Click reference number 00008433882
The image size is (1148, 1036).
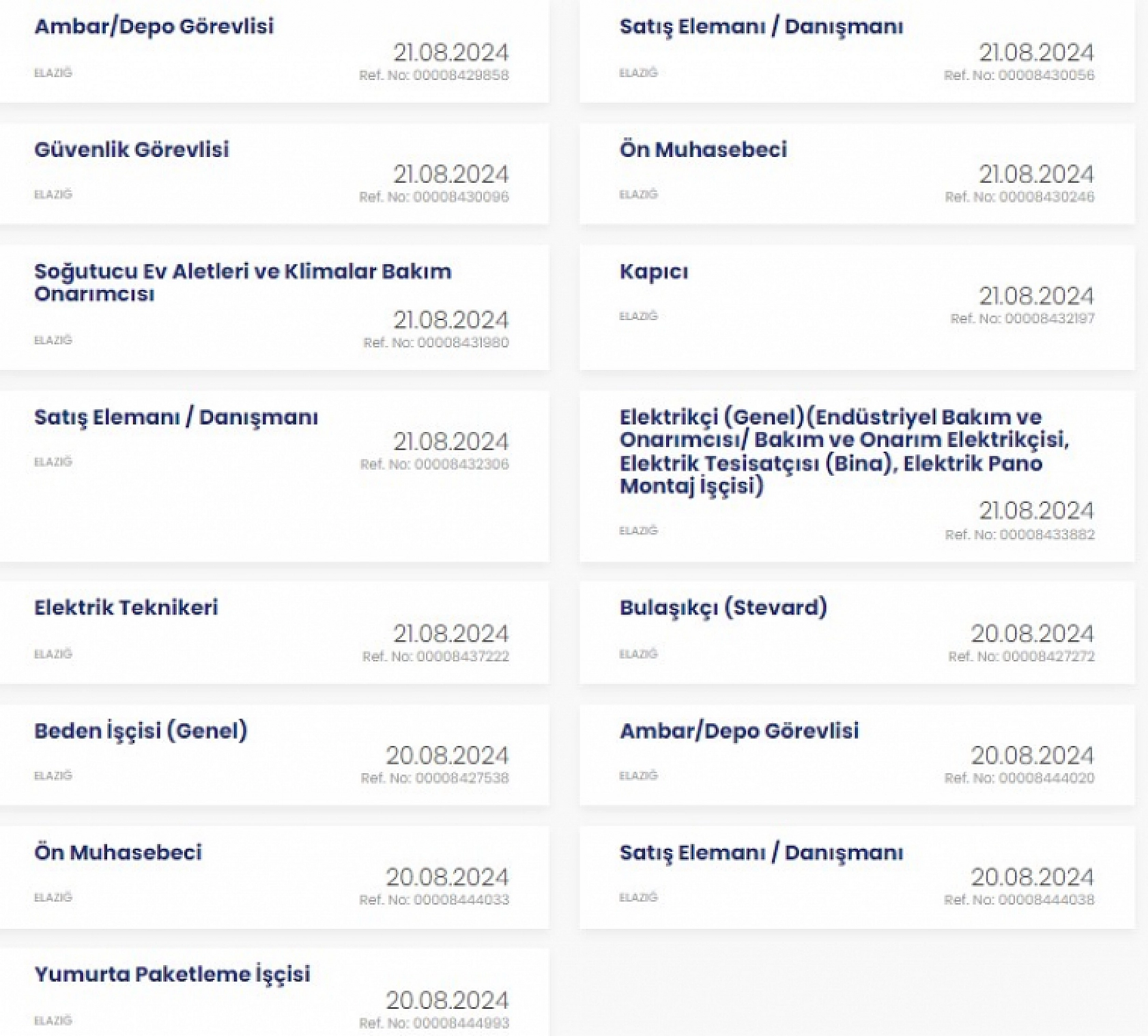(x=1020, y=534)
